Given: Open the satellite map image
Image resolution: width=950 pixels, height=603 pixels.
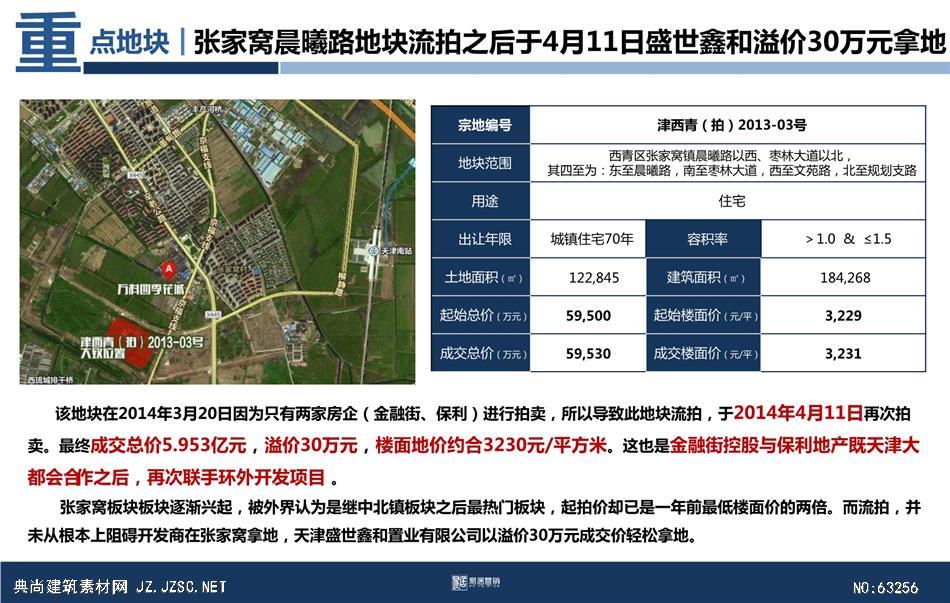Looking at the screenshot, I should pos(218,242).
